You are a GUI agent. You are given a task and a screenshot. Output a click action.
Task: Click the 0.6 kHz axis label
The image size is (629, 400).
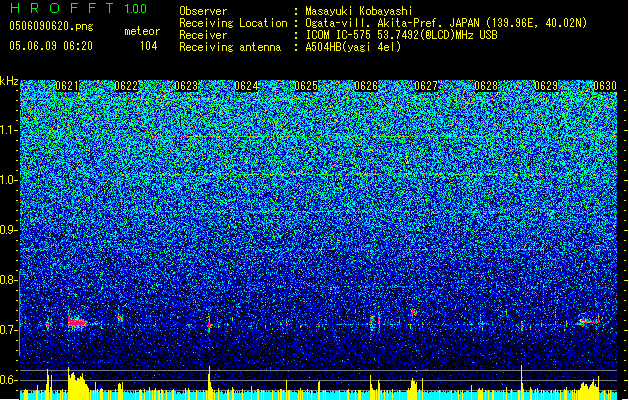(8, 380)
